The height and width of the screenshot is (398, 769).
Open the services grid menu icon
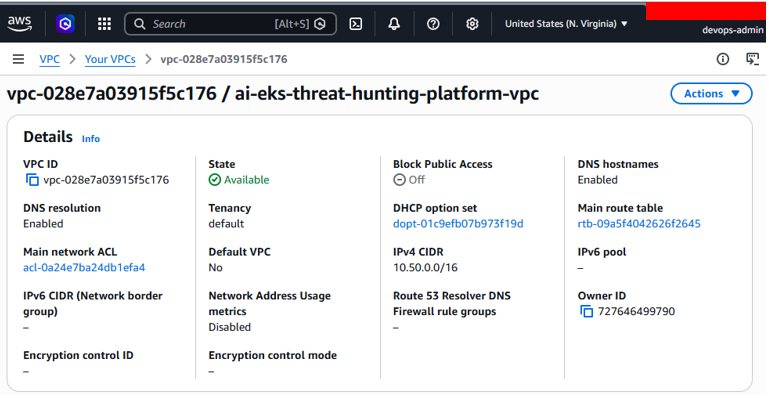click(x=104, y=24)
